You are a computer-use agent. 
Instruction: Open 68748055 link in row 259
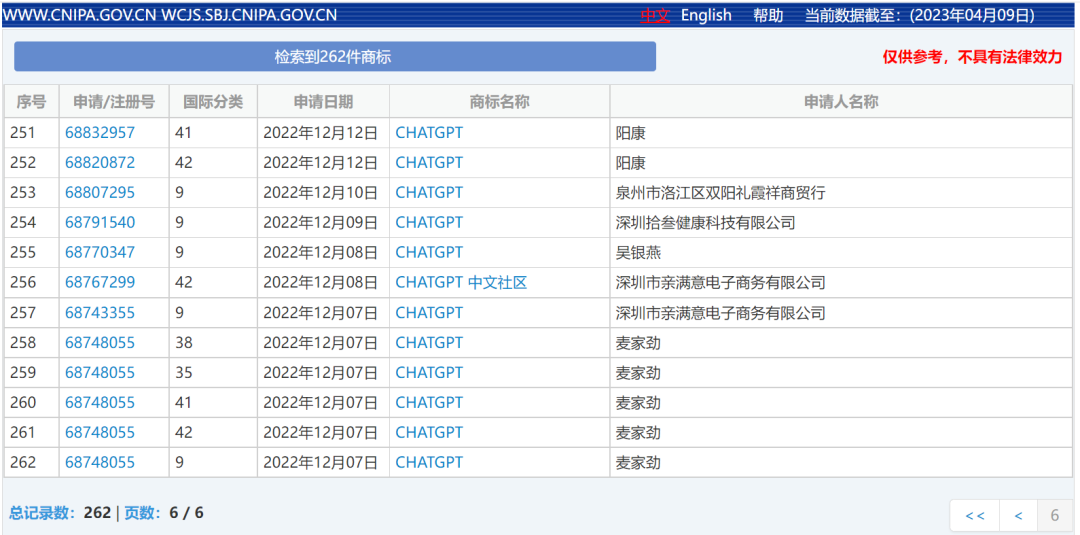coord(100,373)
